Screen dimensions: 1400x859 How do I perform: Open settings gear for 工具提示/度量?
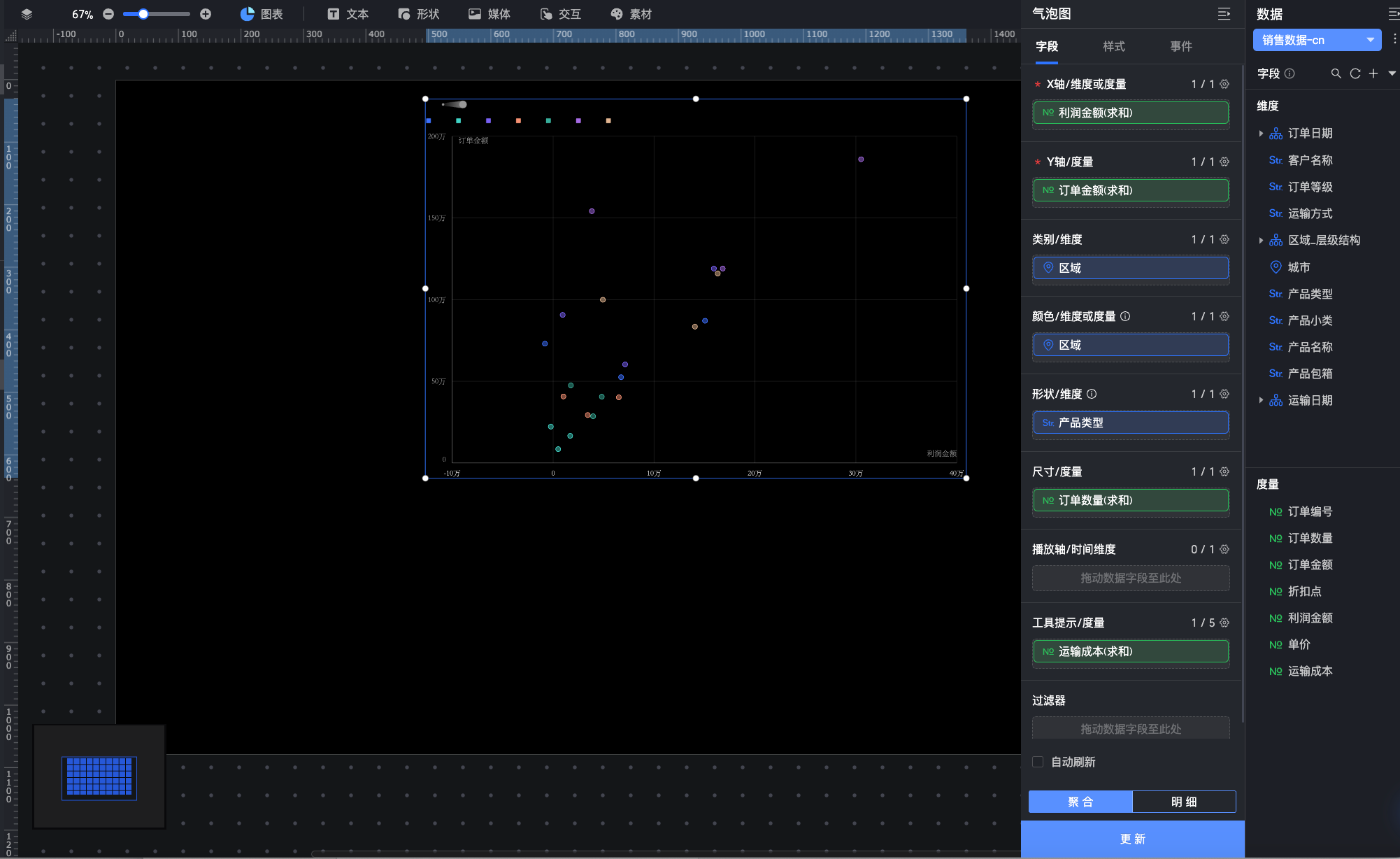[x=1224, y=623]
